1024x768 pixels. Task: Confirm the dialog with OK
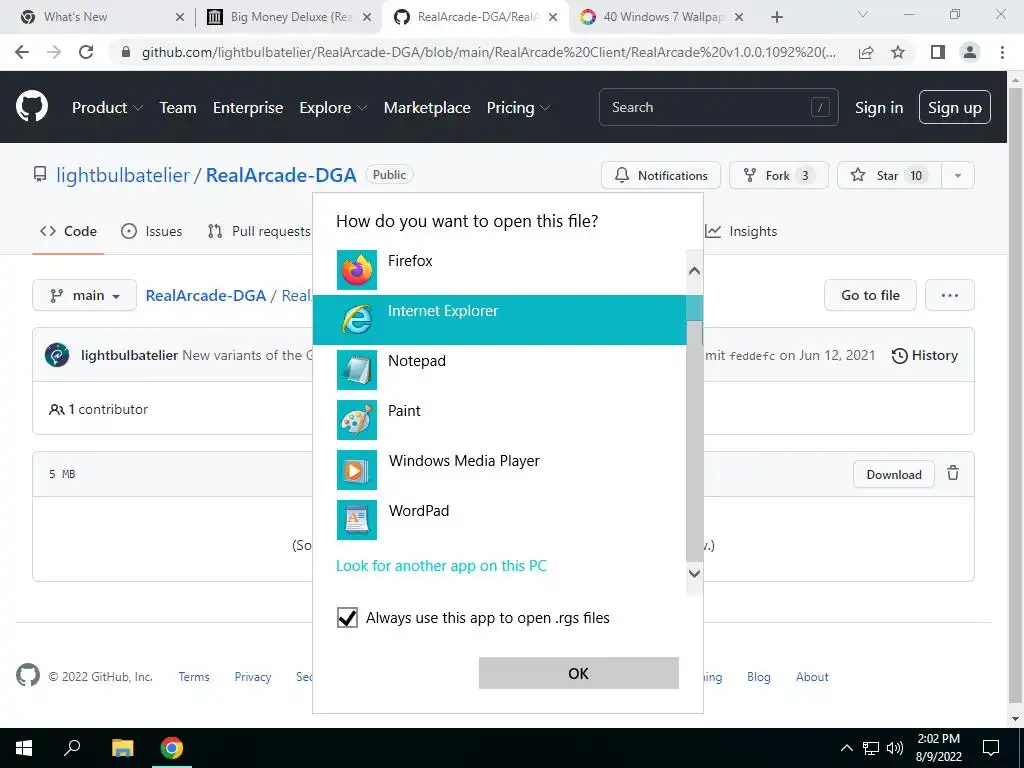(x=579, y=673)
